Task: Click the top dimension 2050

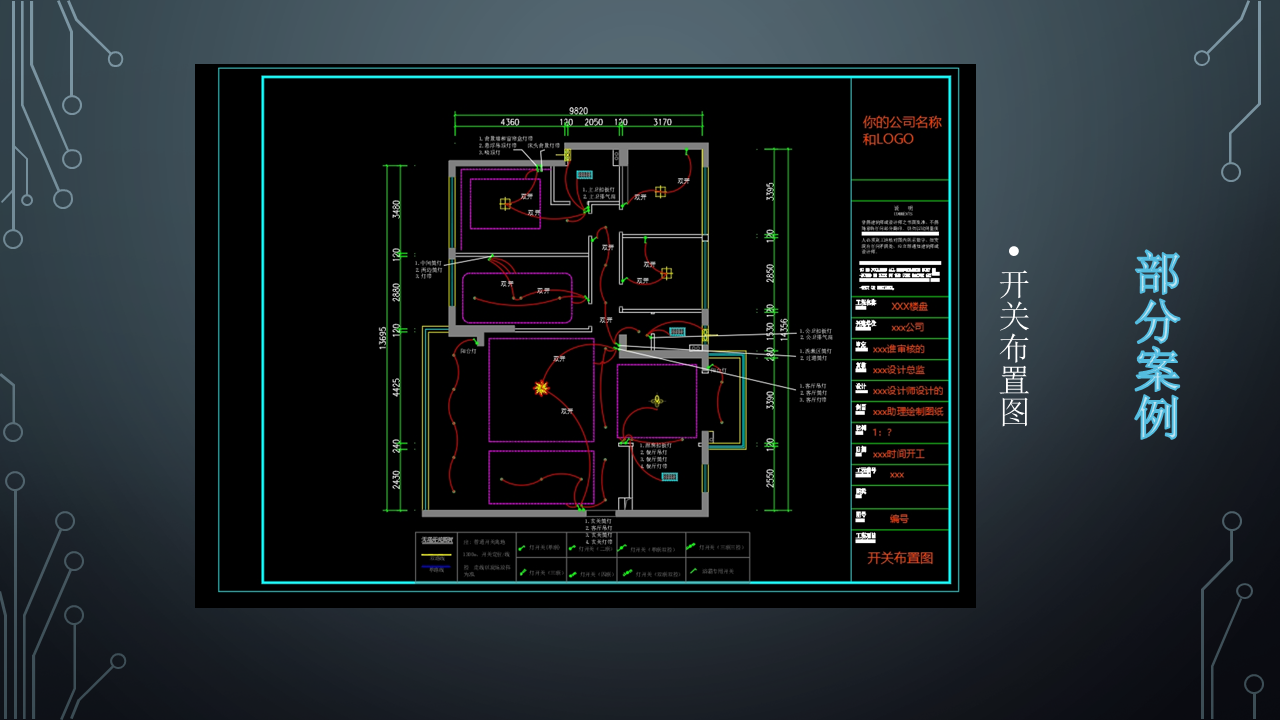Action: pyautogui.click(x=593, y=122)
